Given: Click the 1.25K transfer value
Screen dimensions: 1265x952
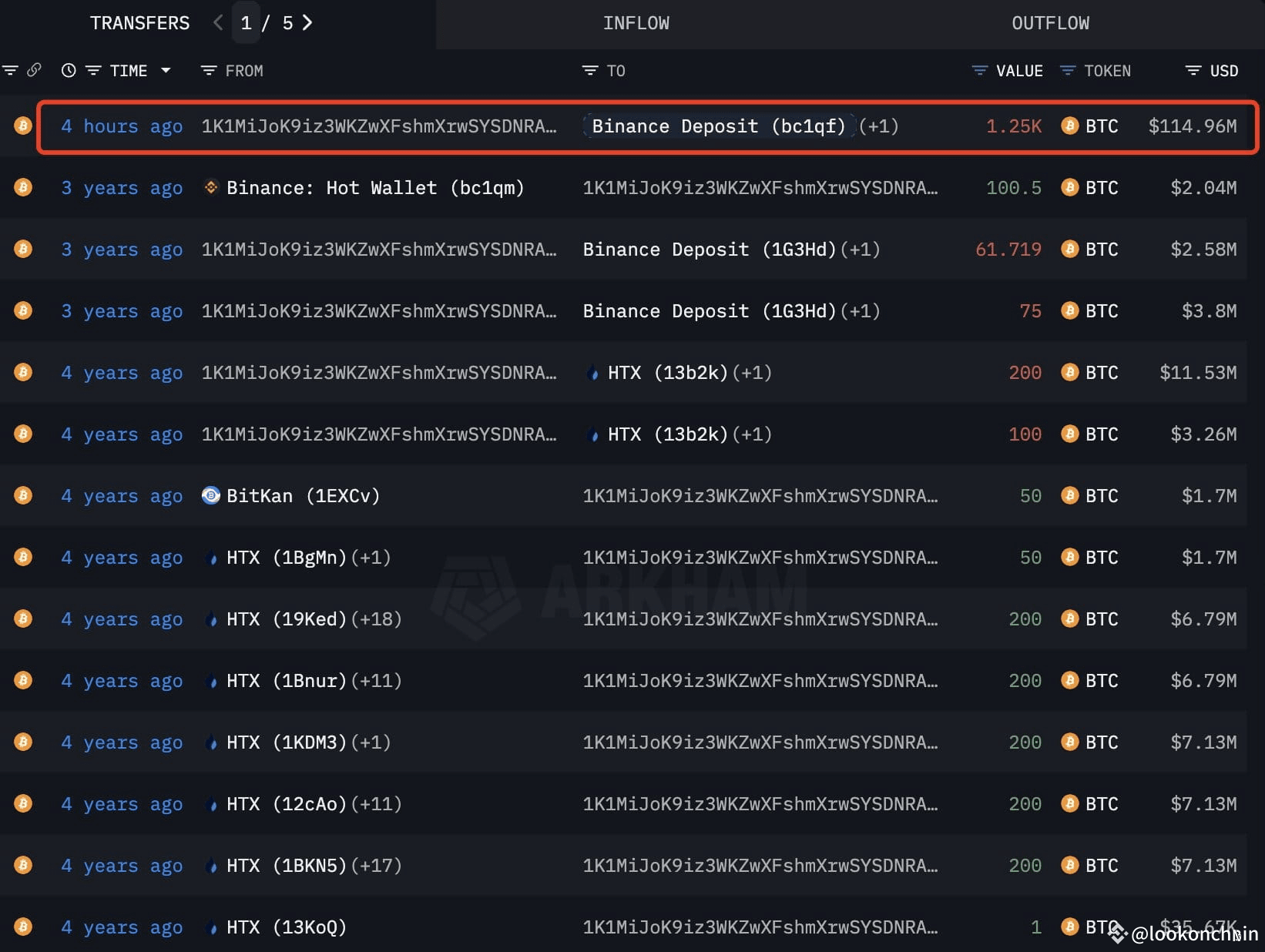Looking at the screenshot, I should pos(1014,126).
